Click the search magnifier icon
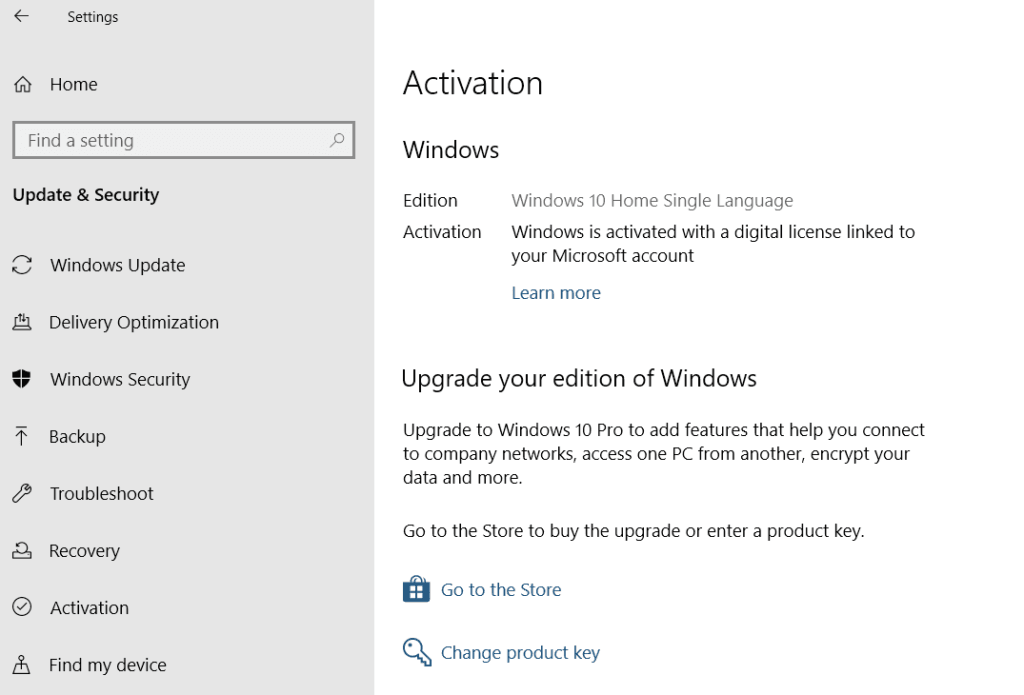 (x=337, y=140)
